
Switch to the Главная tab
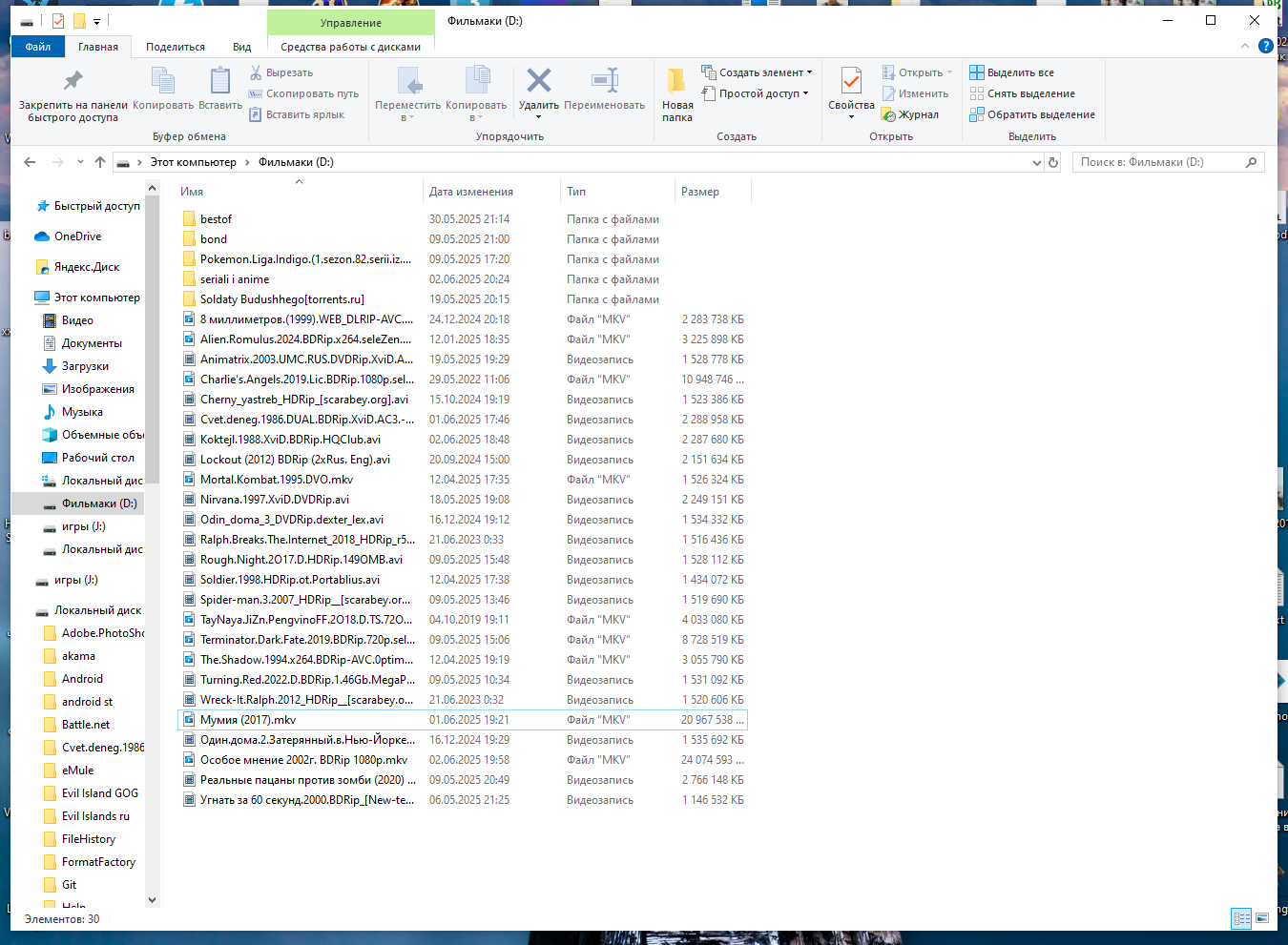[98, 47]
